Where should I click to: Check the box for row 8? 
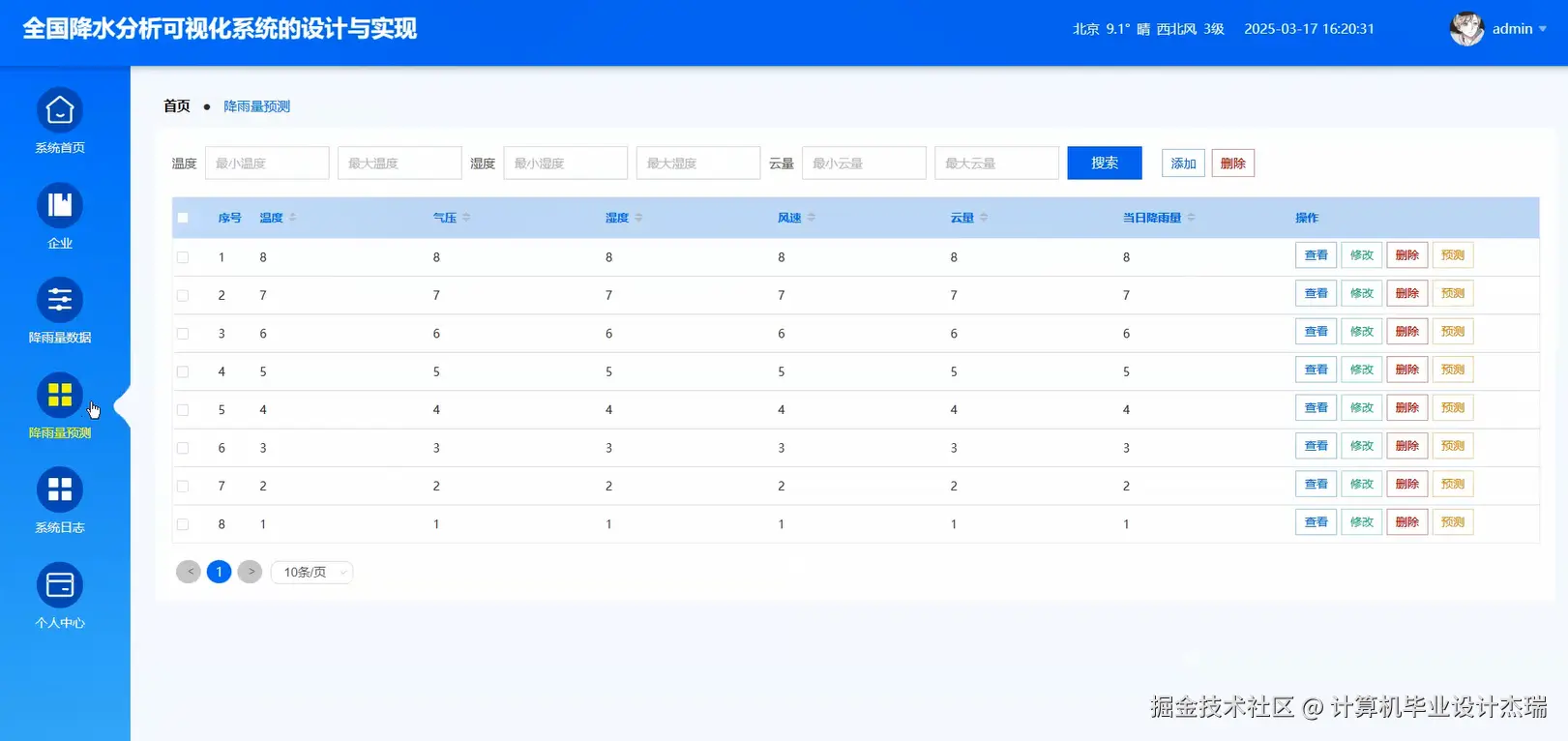183,524
